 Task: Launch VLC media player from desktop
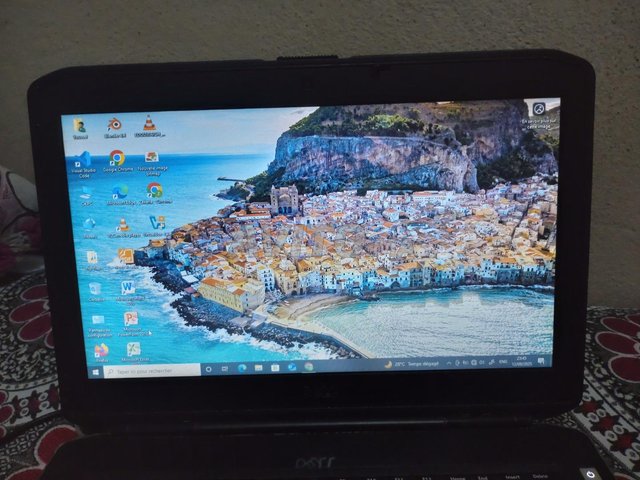149,123
